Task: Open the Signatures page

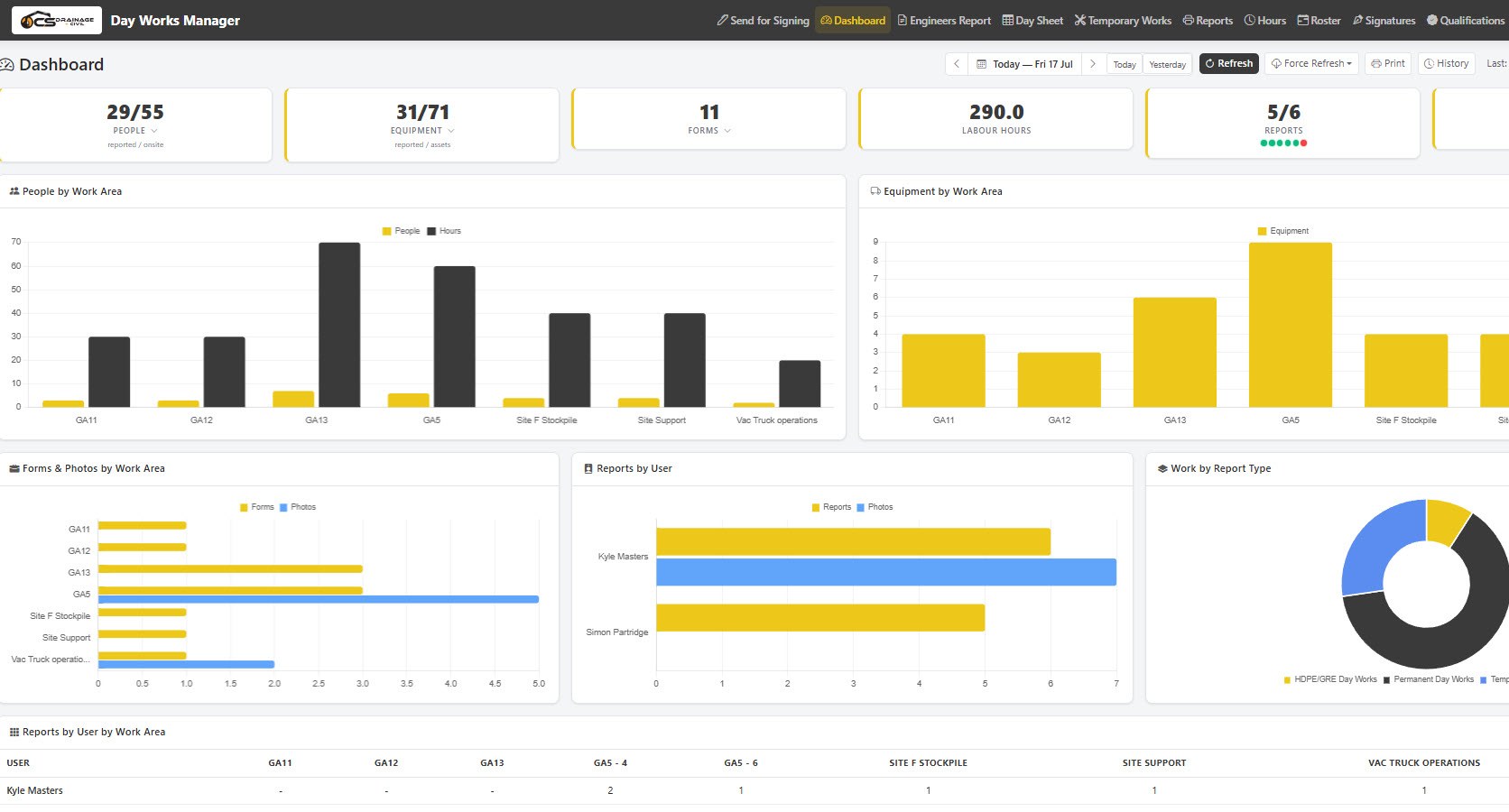Action: [1384, 20]
